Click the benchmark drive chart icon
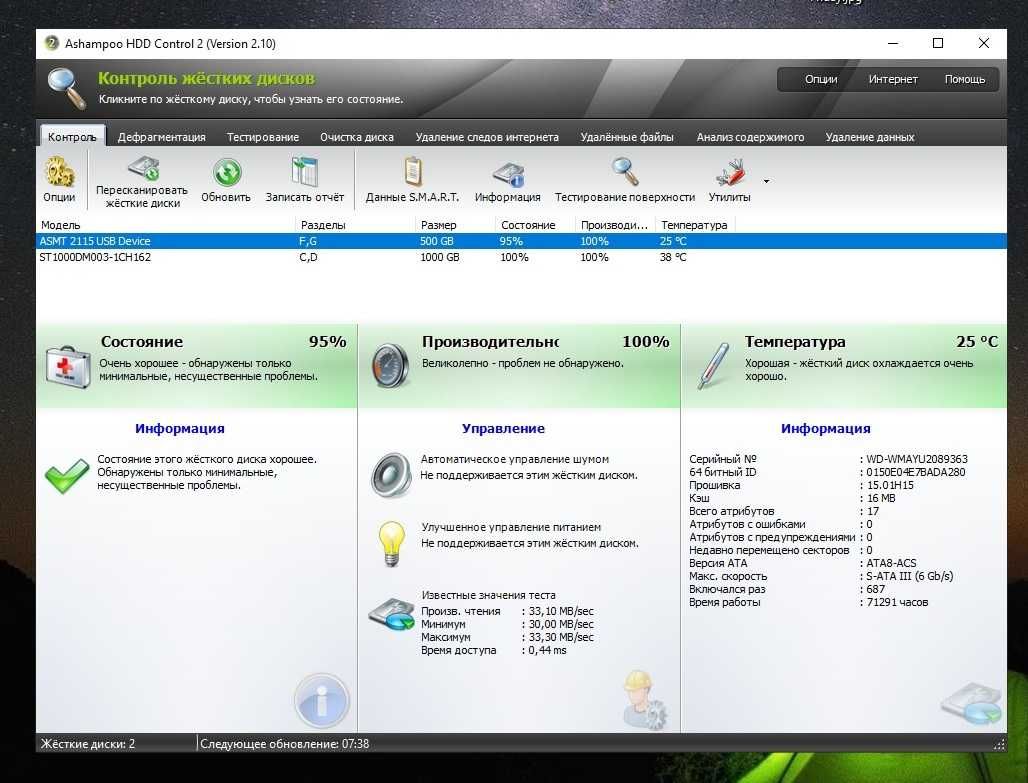 tap(391, 614)
